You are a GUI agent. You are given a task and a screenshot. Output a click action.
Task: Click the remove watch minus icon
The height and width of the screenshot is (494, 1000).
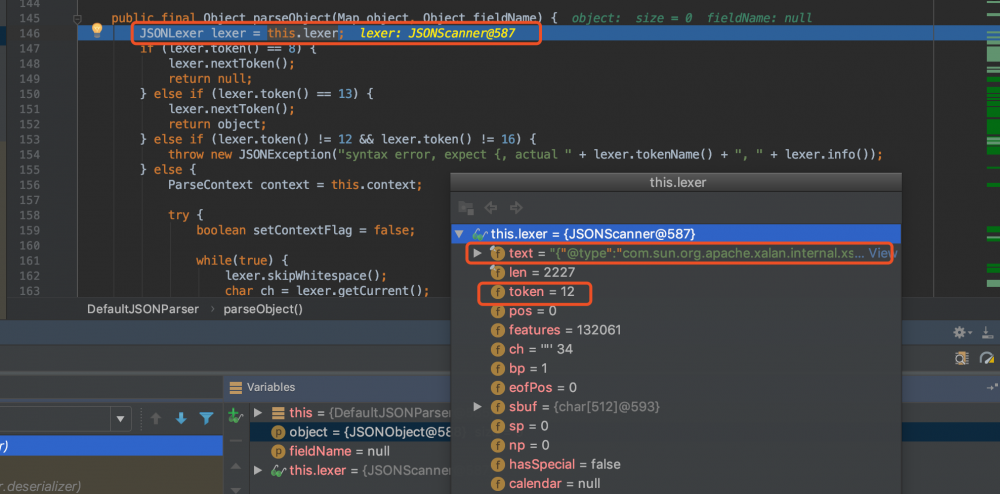[235, 441]
